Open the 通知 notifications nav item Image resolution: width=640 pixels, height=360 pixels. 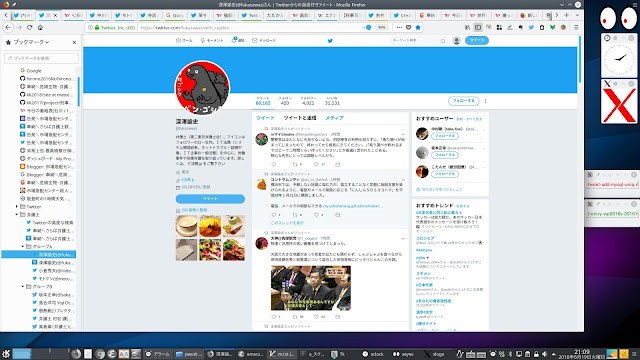coord(238,40)
